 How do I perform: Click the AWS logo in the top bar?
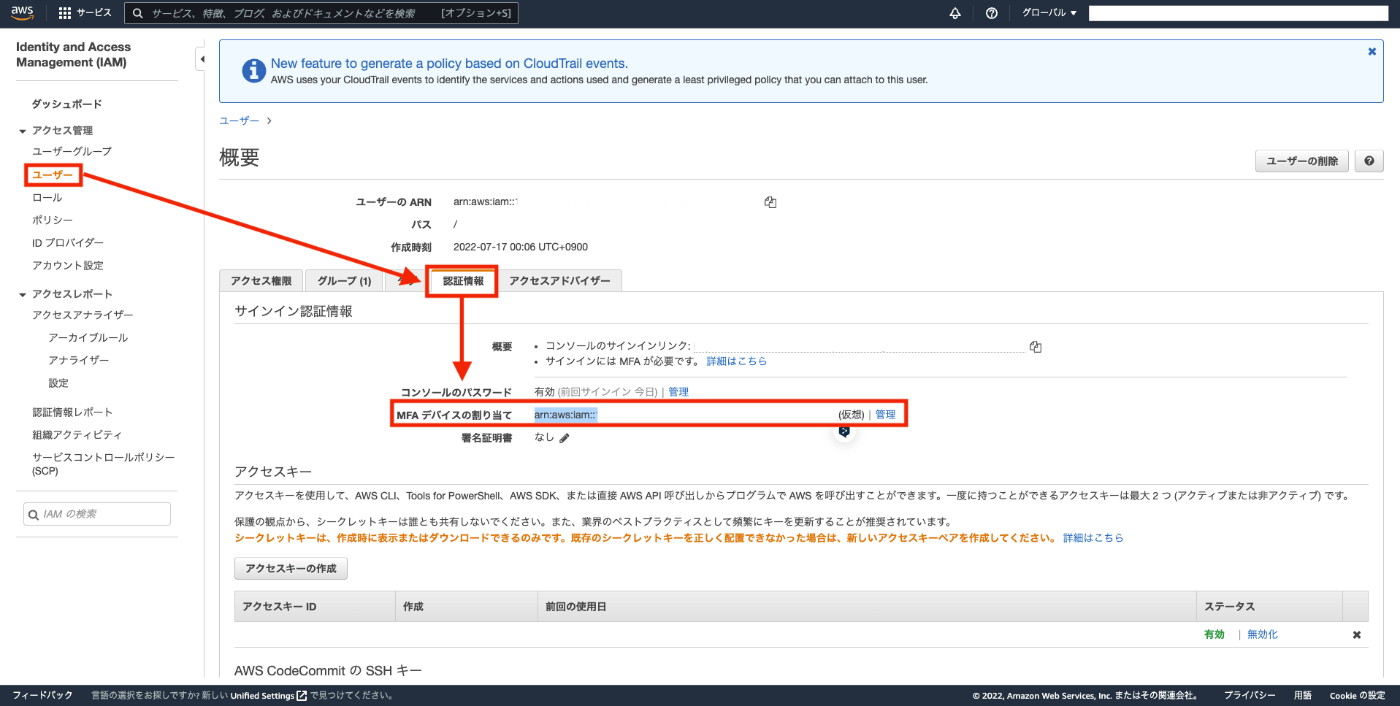23,13
